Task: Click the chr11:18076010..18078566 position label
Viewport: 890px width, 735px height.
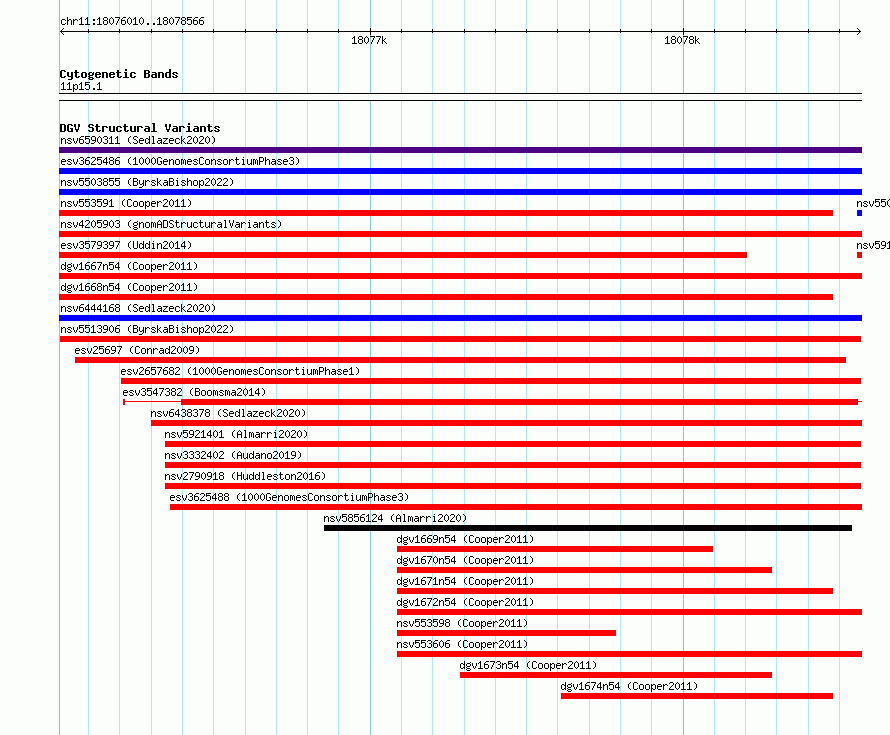Action: 132,21
